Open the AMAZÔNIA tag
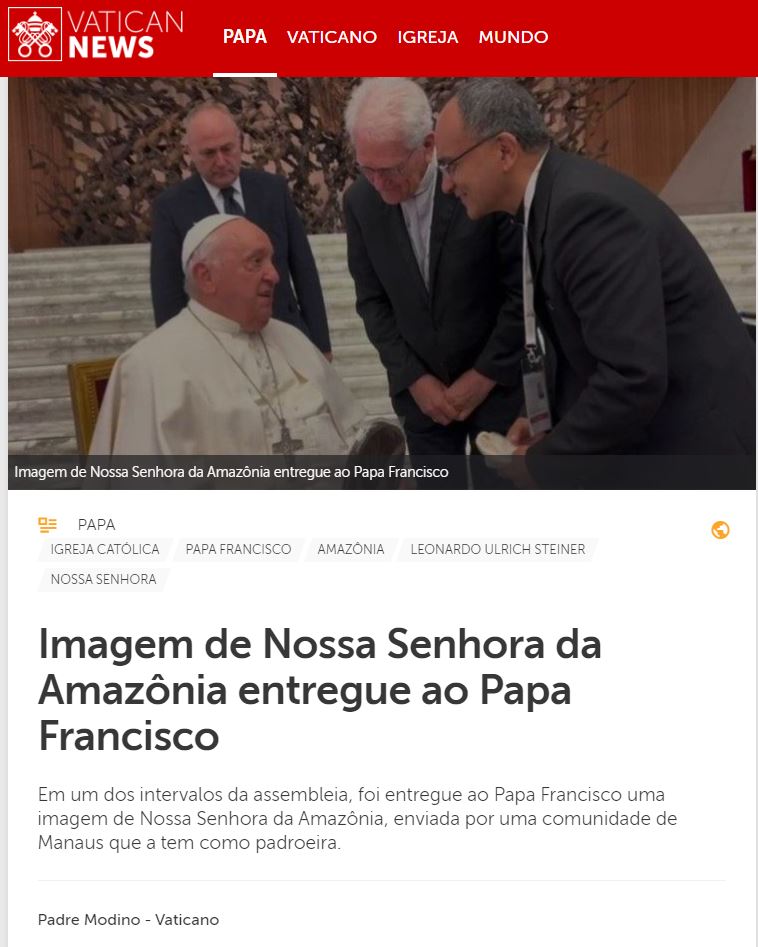Viewport: 758px width, 947px height. (x=351, y=549)
